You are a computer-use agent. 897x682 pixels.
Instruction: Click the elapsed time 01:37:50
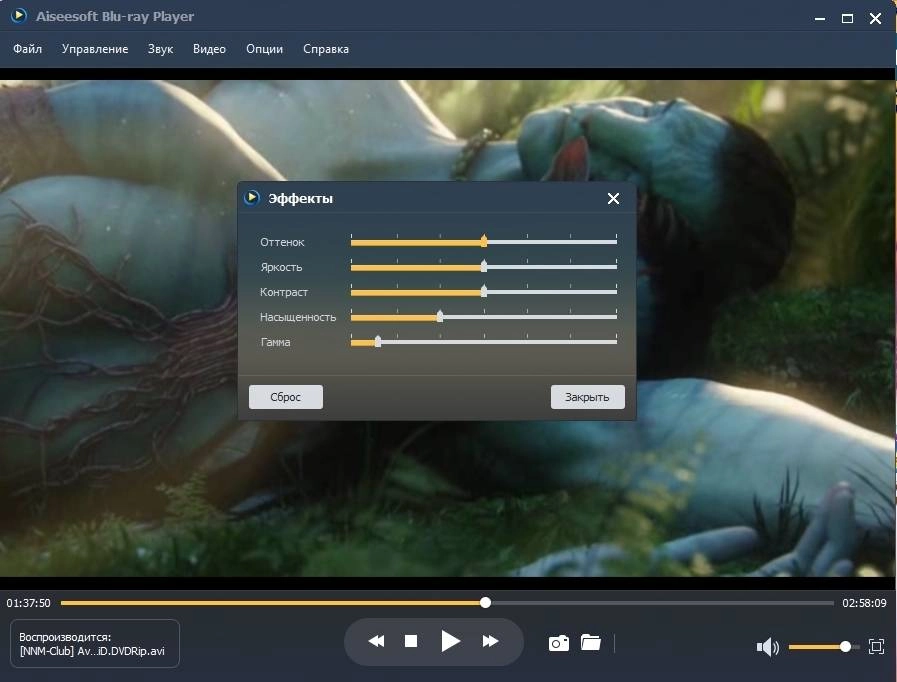pos(29,603)
